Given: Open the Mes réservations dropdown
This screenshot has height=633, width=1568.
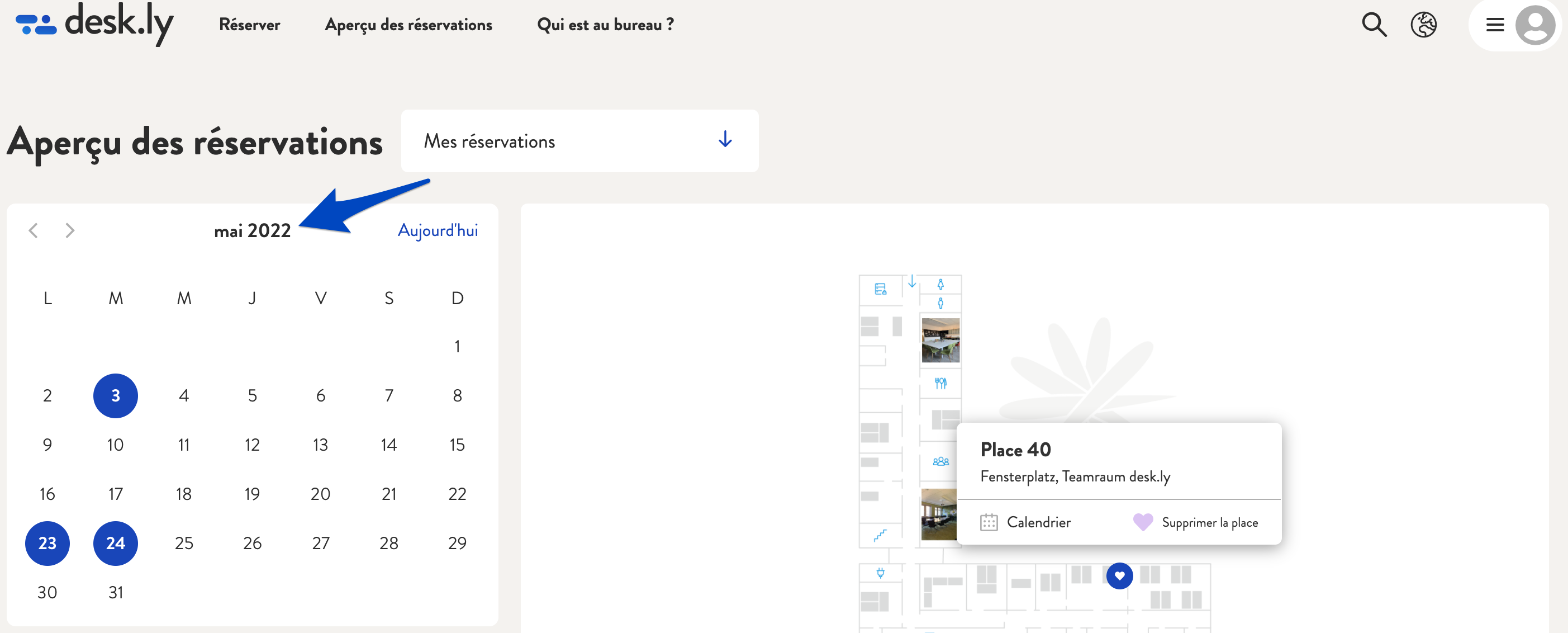Looking at the screenshot, I should [x=580, y=140].
